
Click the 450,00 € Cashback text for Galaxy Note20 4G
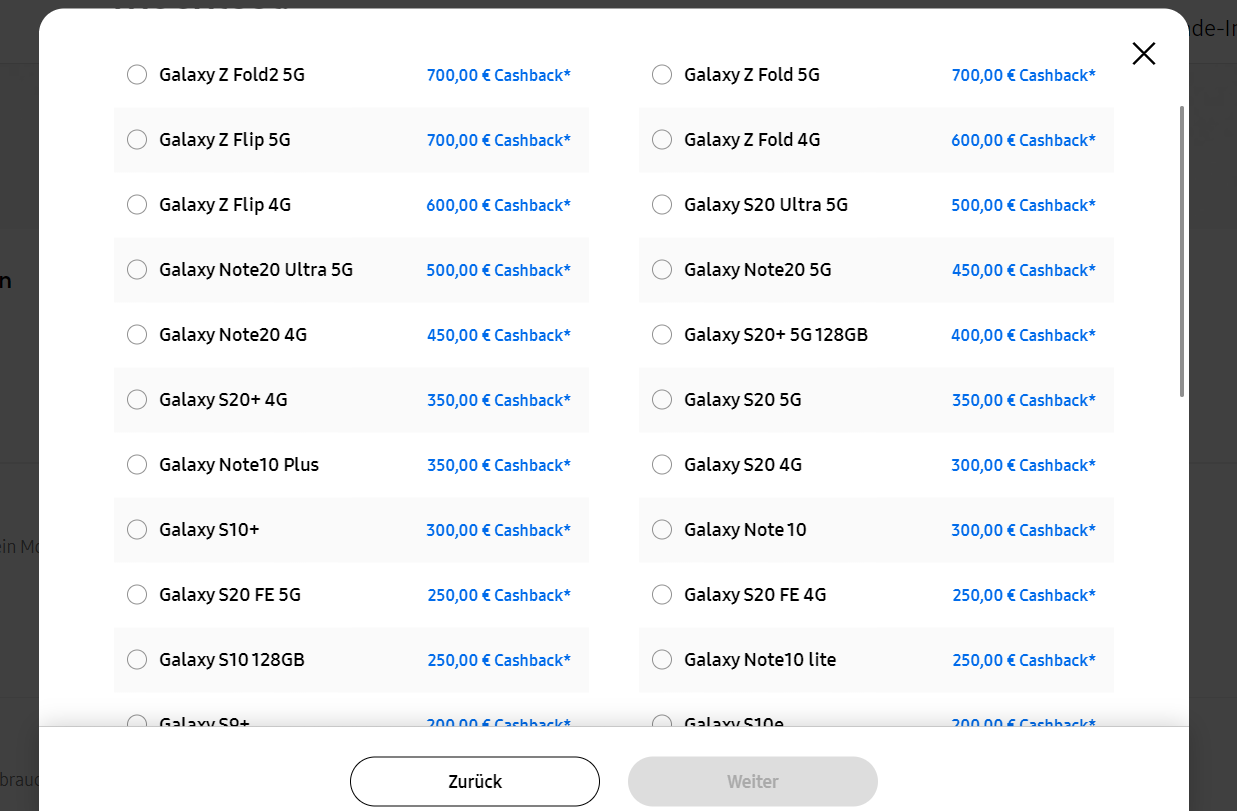(499, 335)
